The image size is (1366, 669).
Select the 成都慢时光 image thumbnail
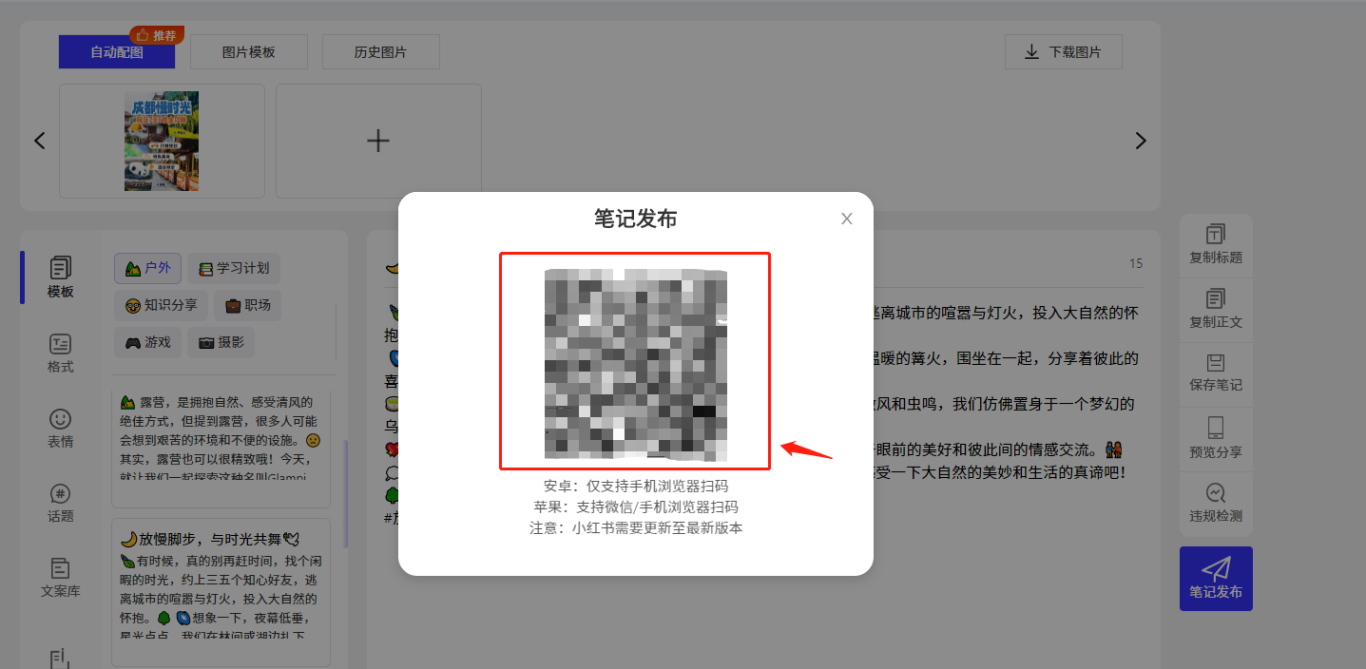pyautogui.click(x=161, y=141)
